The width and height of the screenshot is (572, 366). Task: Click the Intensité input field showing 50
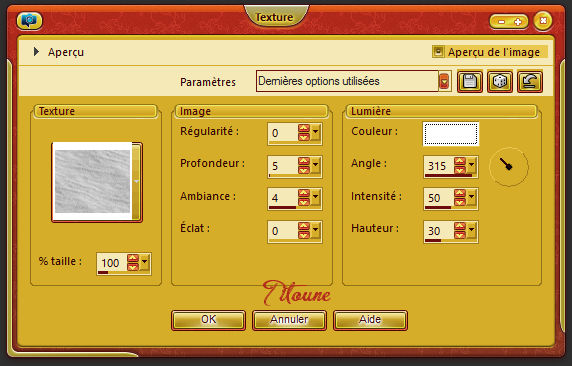(439, 198)
